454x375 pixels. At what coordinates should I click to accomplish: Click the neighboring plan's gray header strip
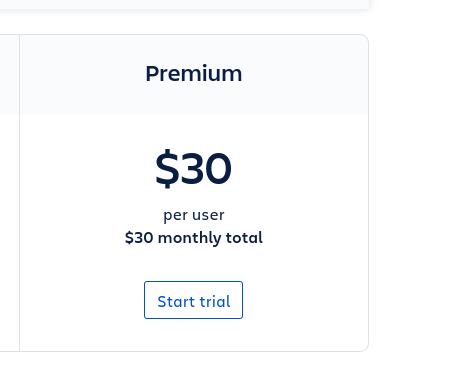(x=9, y=75)
